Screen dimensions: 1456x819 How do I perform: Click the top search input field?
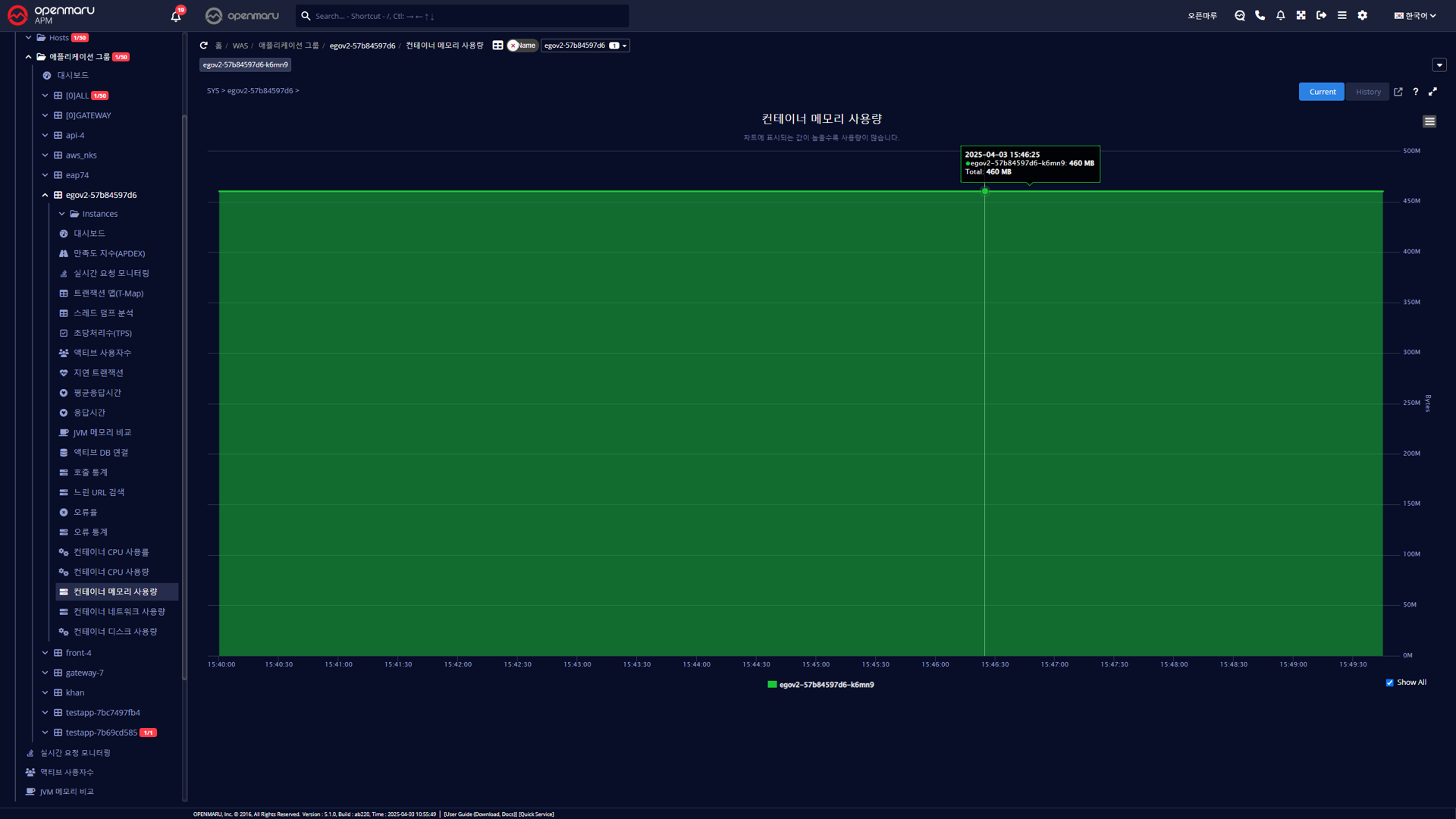click(x=463, y=16)
